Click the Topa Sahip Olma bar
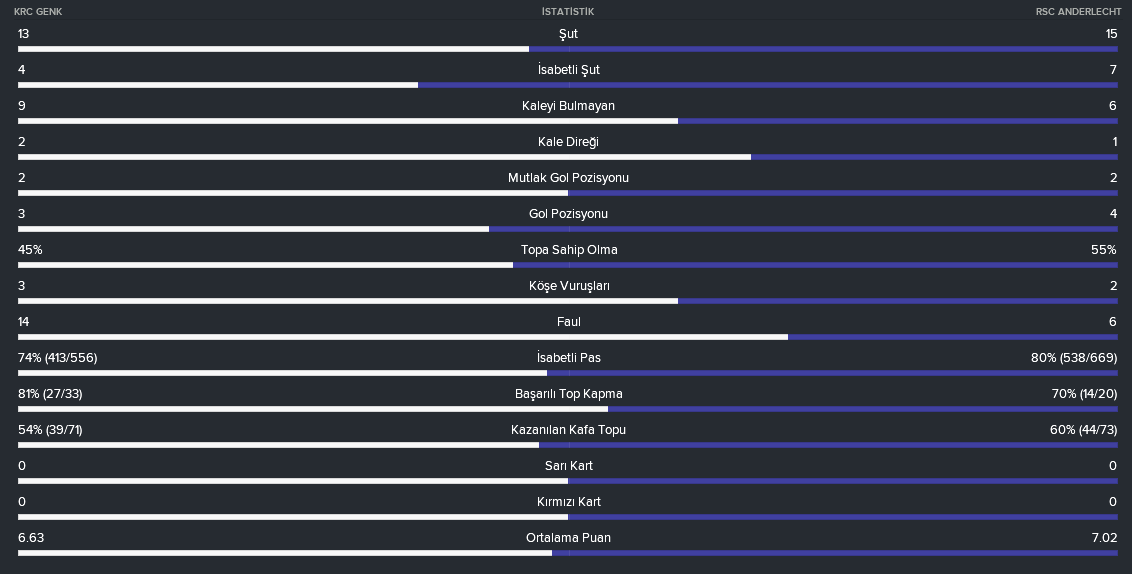The height and width of the screenshot is (574, 1132). 568,265
